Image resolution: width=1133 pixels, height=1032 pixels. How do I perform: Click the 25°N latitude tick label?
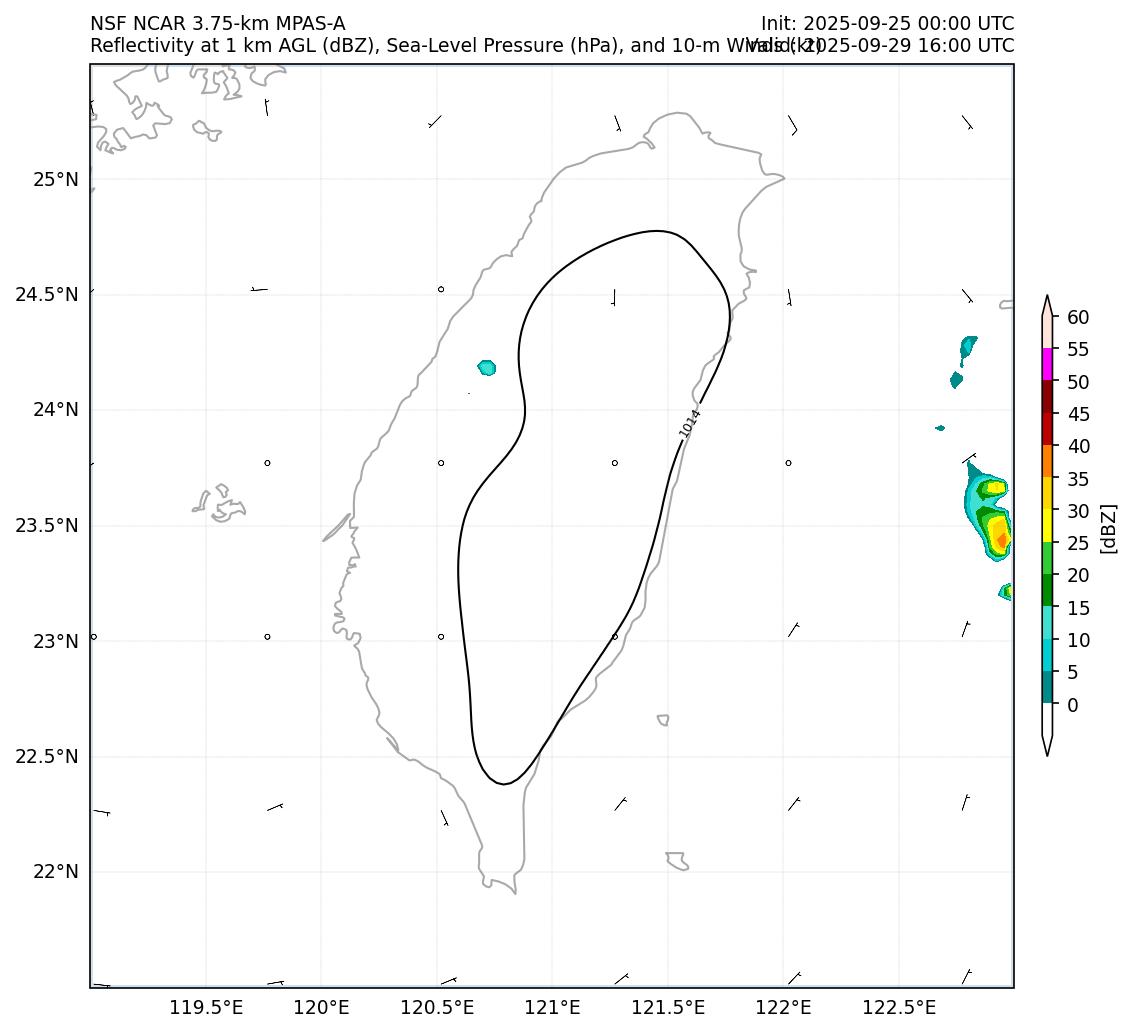(56, 180)
